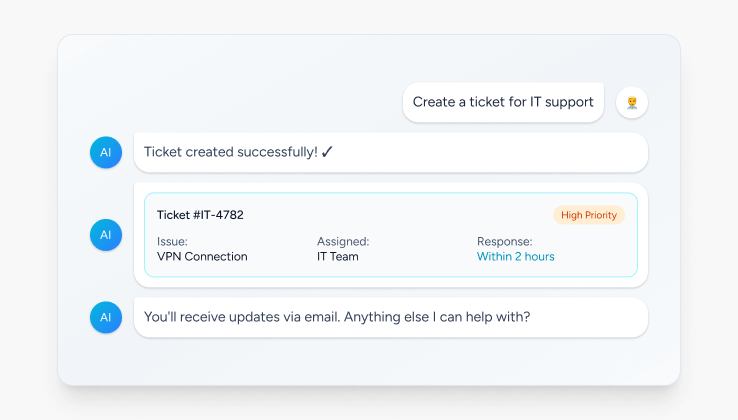Click the user avatar icon

point(632,102)
